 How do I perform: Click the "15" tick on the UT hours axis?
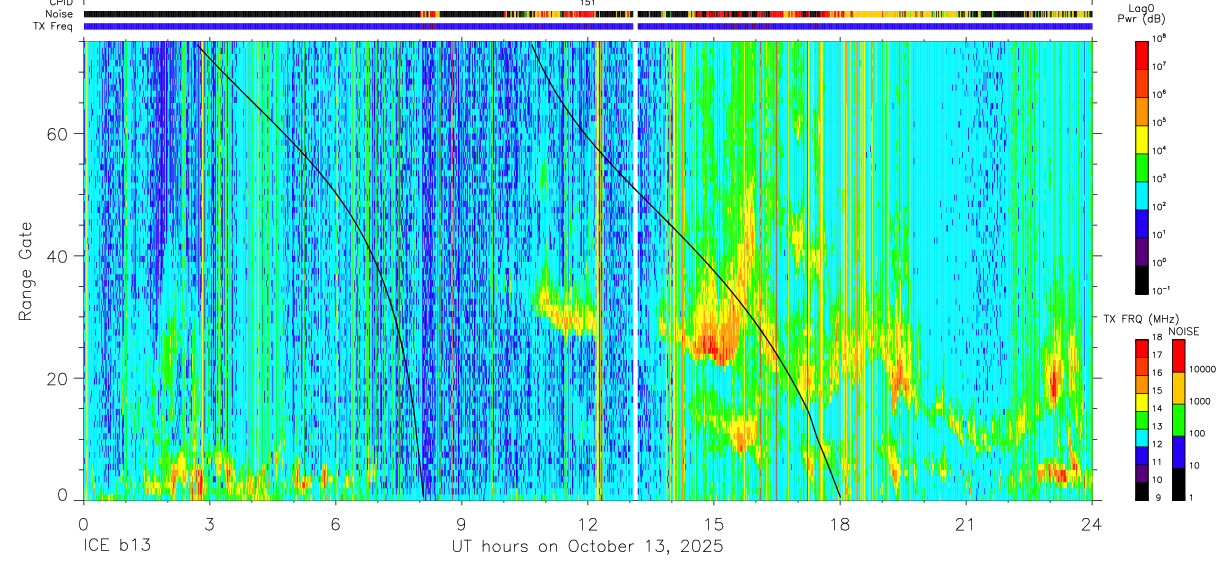[713, 524]
